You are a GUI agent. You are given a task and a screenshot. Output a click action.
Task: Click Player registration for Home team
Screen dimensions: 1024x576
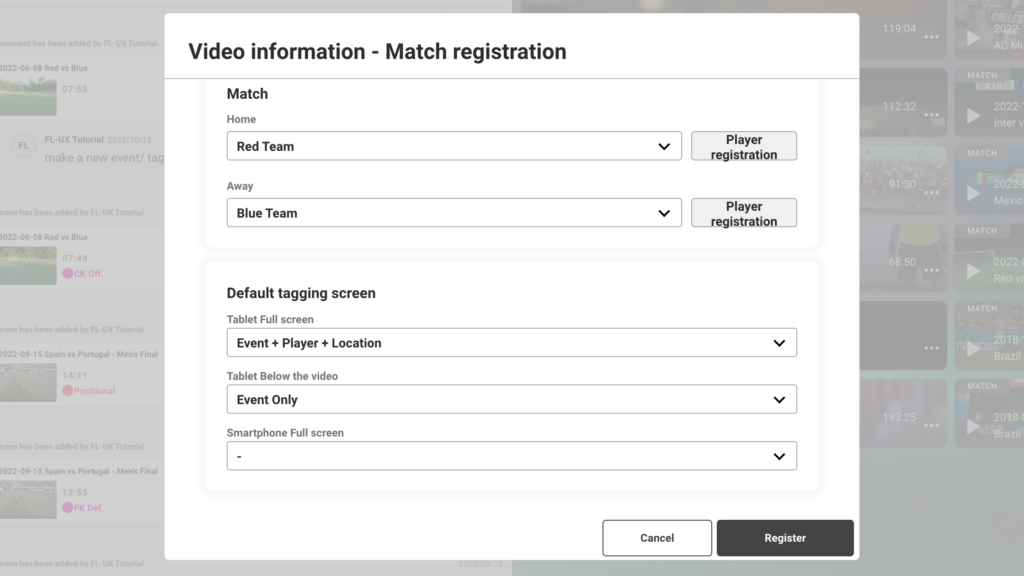744,146
